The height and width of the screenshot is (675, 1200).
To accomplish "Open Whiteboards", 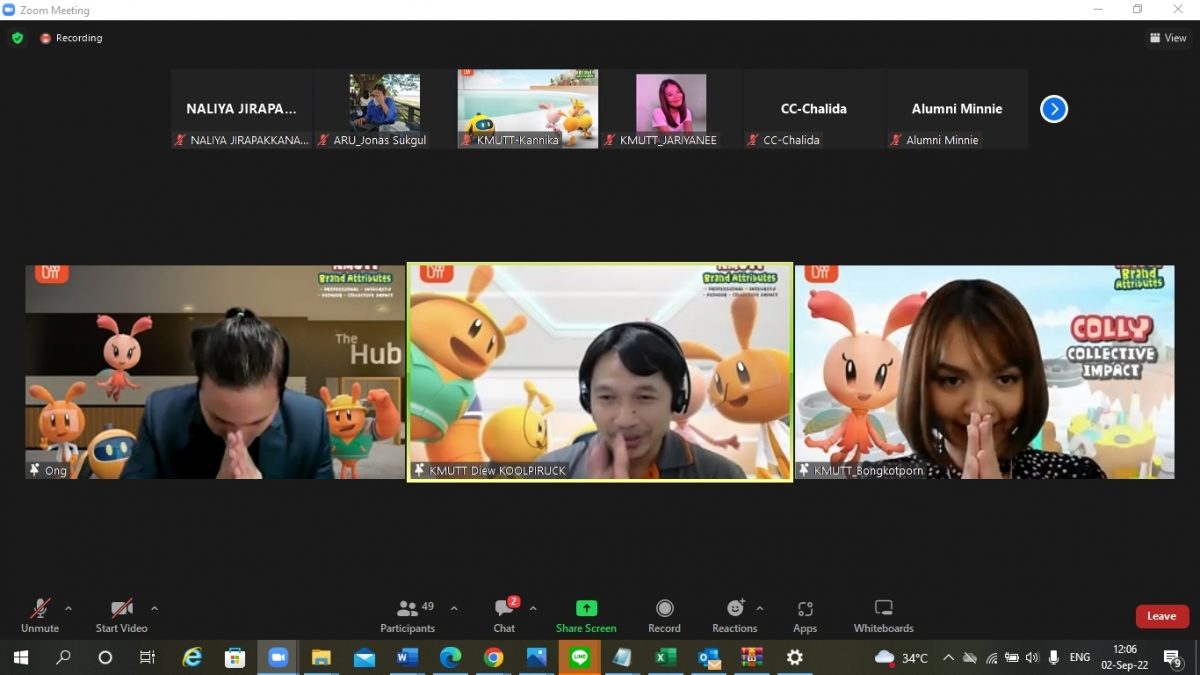I will point(883,615).
